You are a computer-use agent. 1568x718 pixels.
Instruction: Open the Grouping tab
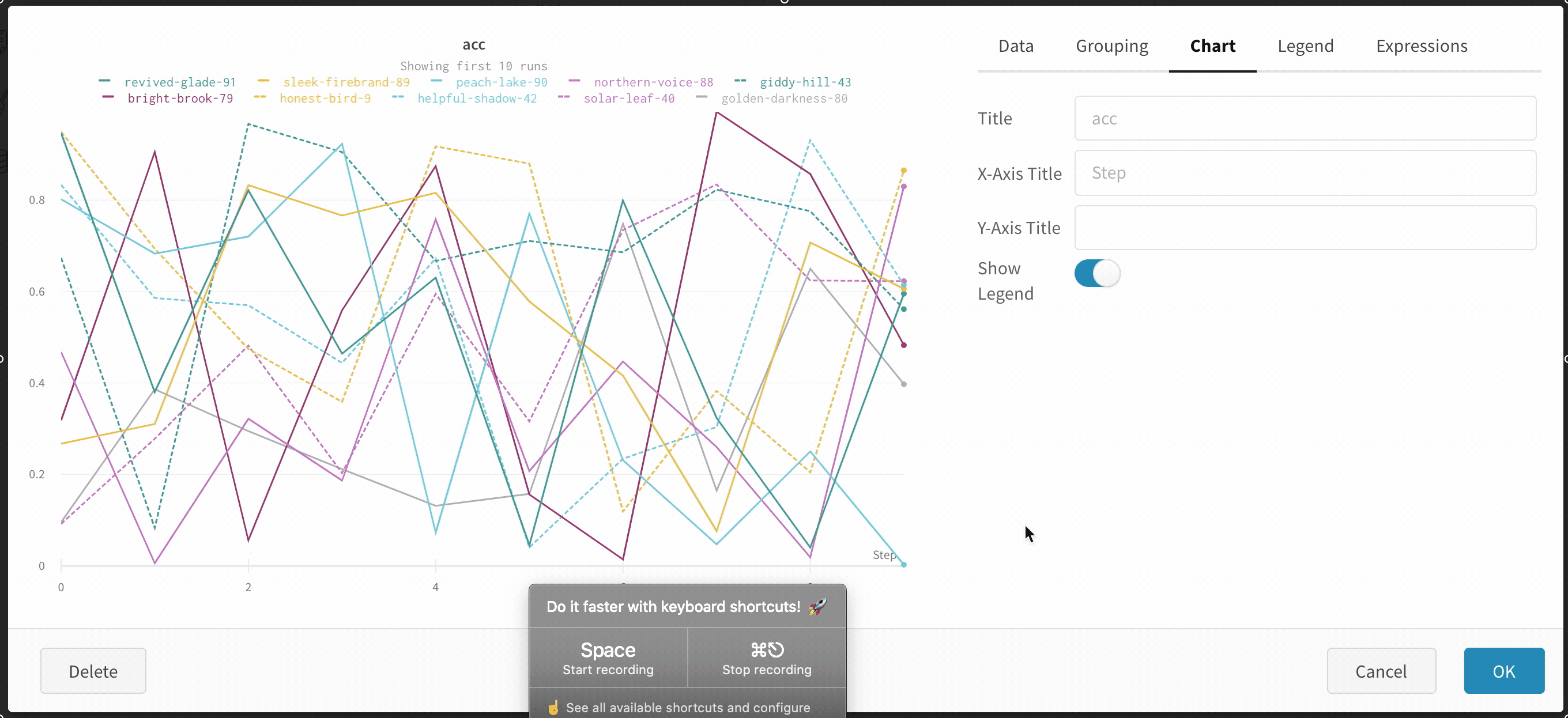1111,46
